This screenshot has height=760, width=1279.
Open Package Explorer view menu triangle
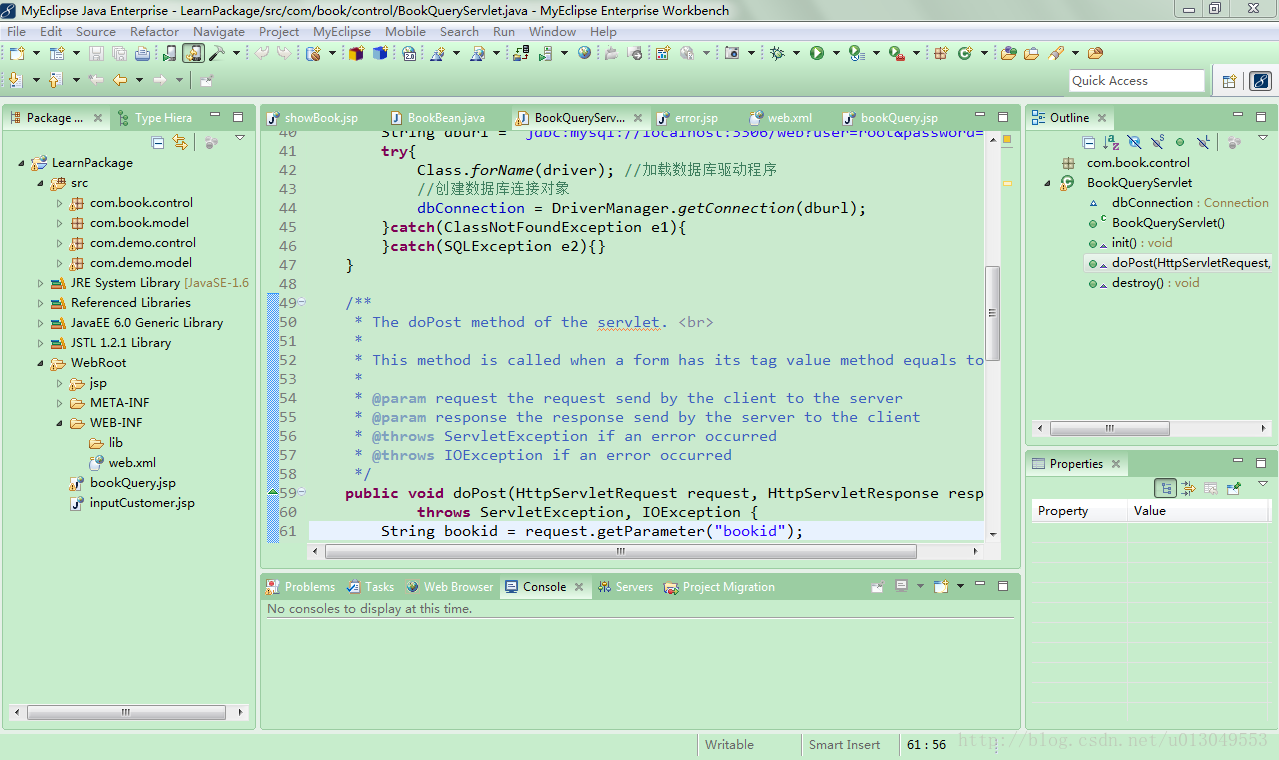coord(240,138)
